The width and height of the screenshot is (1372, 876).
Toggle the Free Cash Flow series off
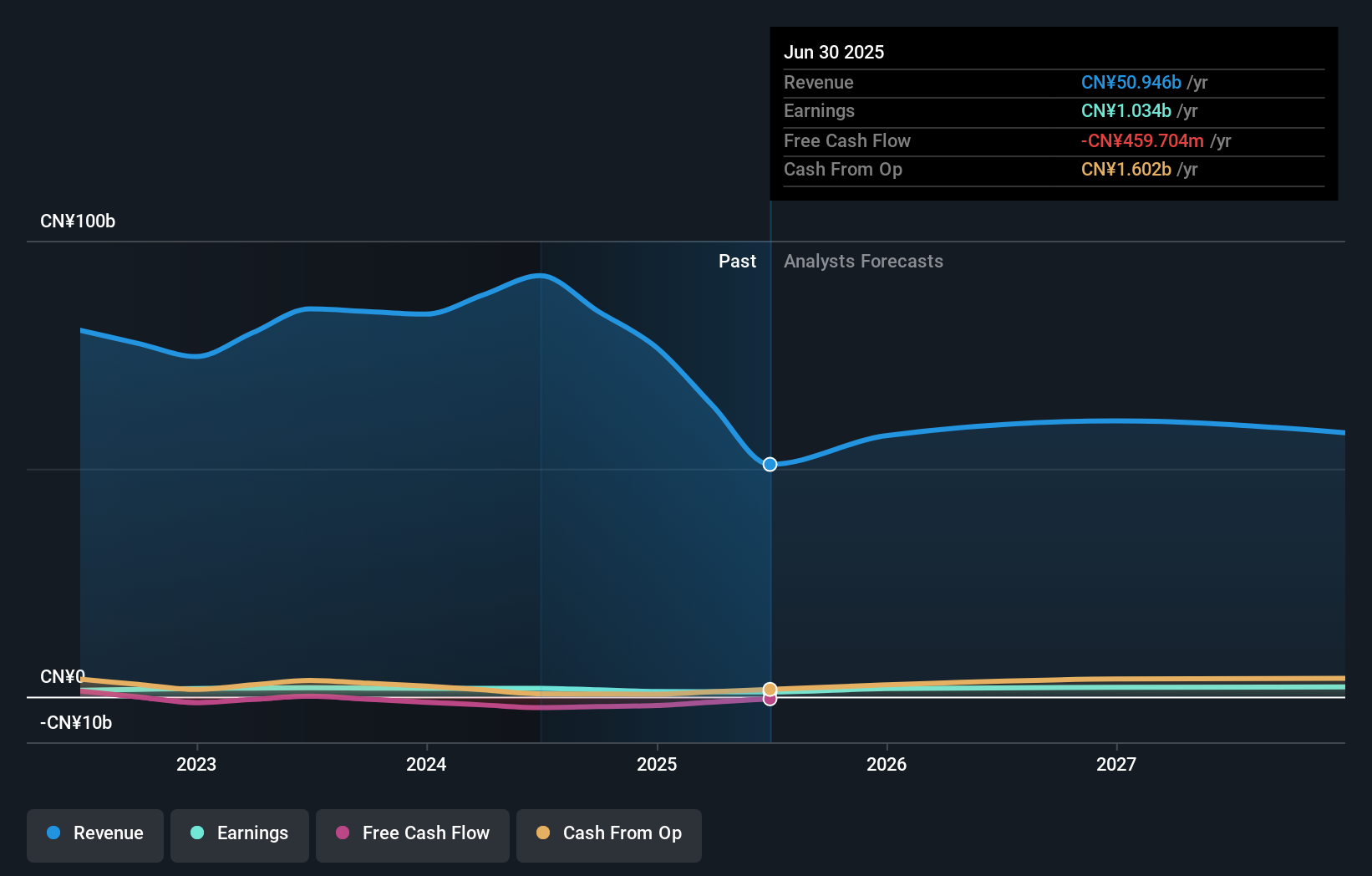pyautogui.click(x=412, y=833)
